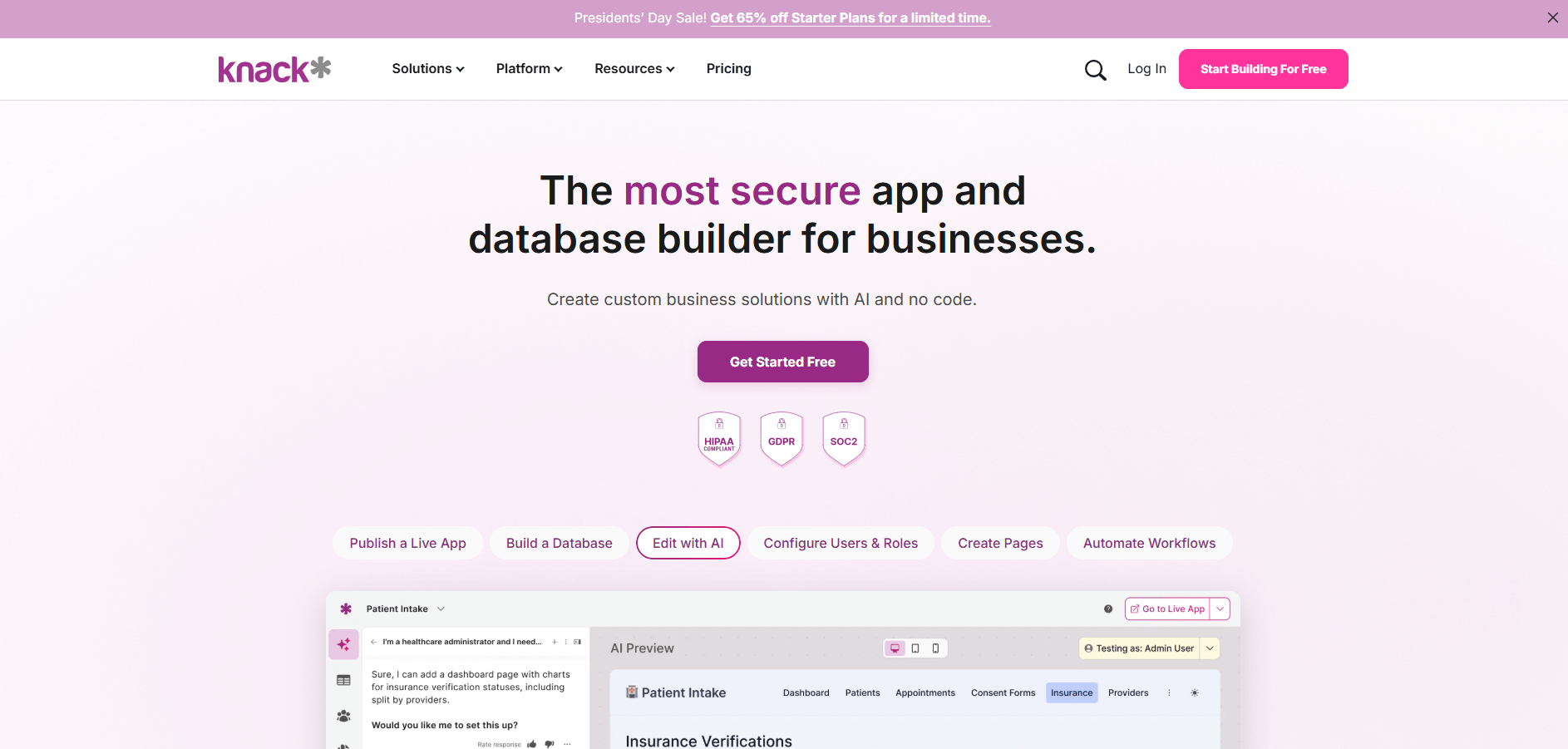Give thumbs down on the response

[x=550, y=744]
